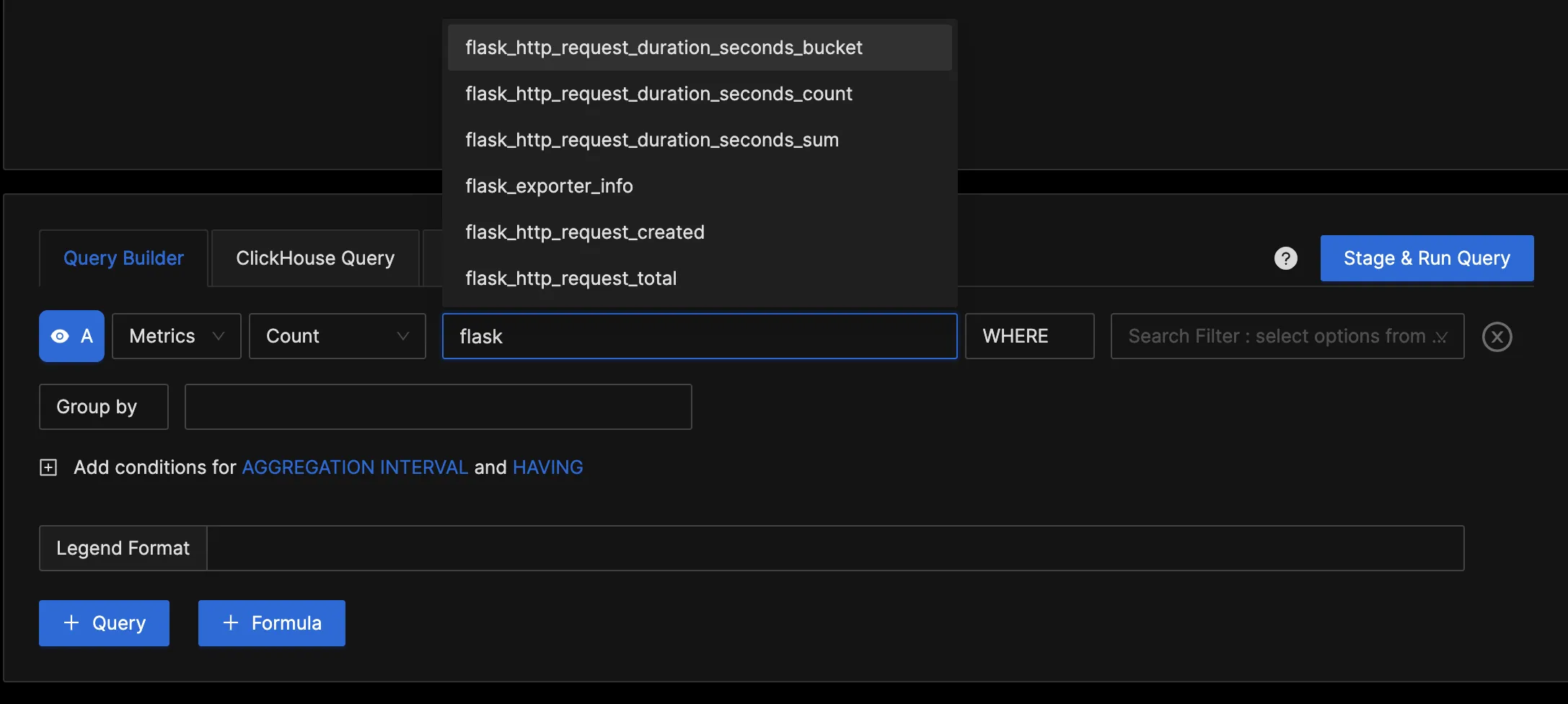Click the plus icon on Query button
Screen dimensions: 1568x704
click(x=71, y=622)
